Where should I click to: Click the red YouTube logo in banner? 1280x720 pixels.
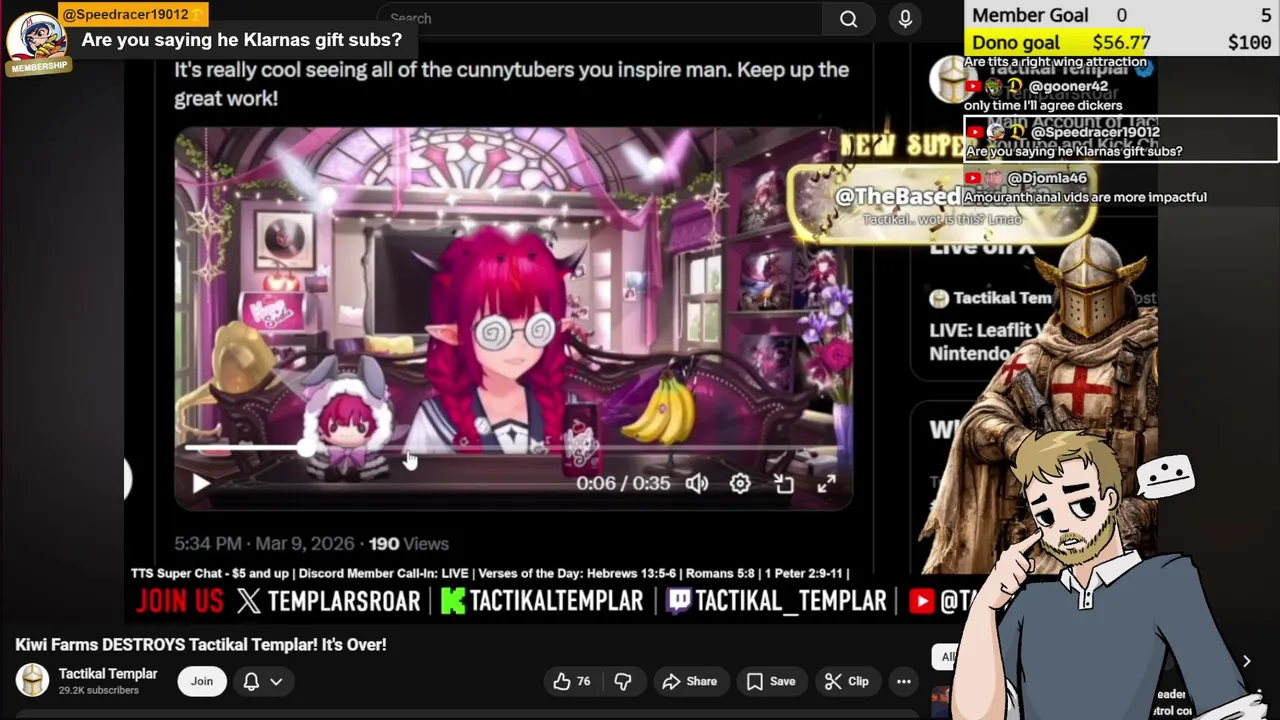922,600
